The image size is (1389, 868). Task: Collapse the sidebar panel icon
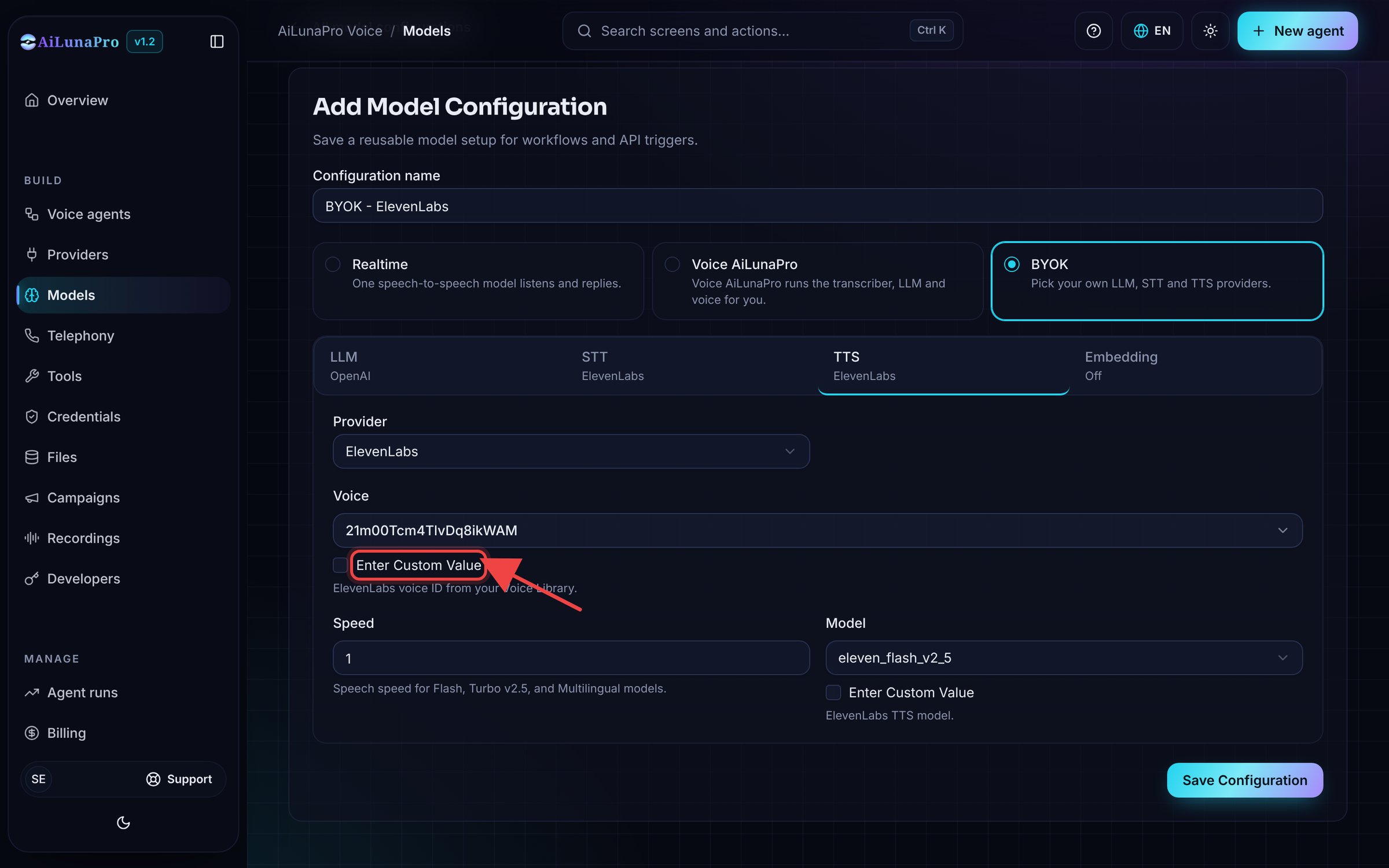216,42
